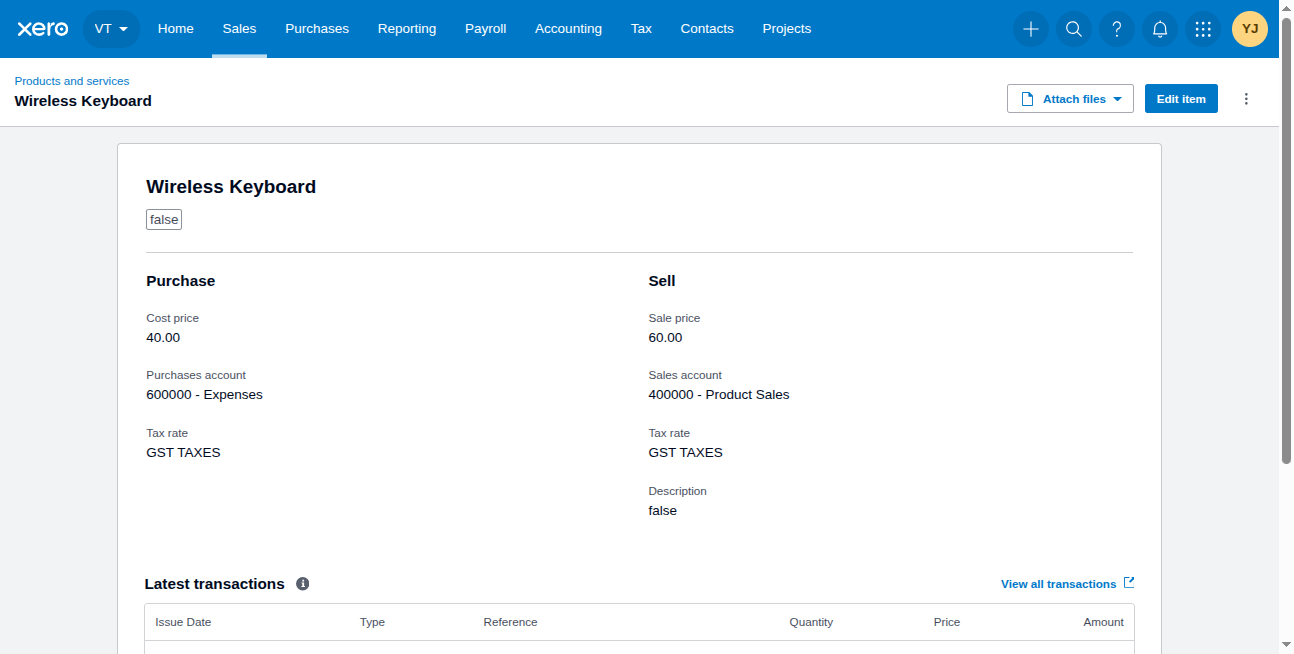This screenshot has width=1294, height=654.
Task: Open the Payroll menu
Action: [485, 29]
